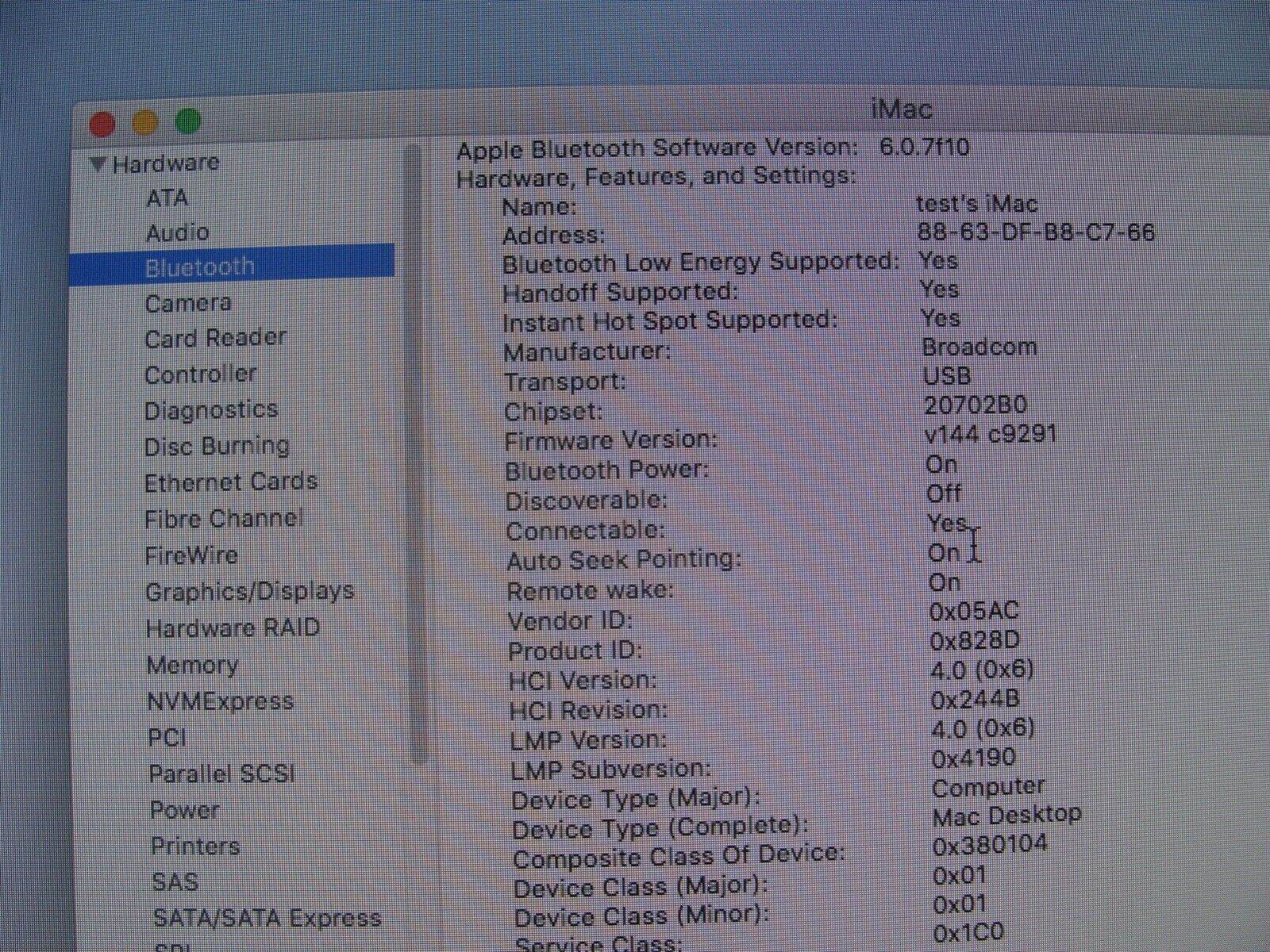Open the Audio hardware section
The image size is (1270, 952).
pyautogui.click(x=177, y=232)
